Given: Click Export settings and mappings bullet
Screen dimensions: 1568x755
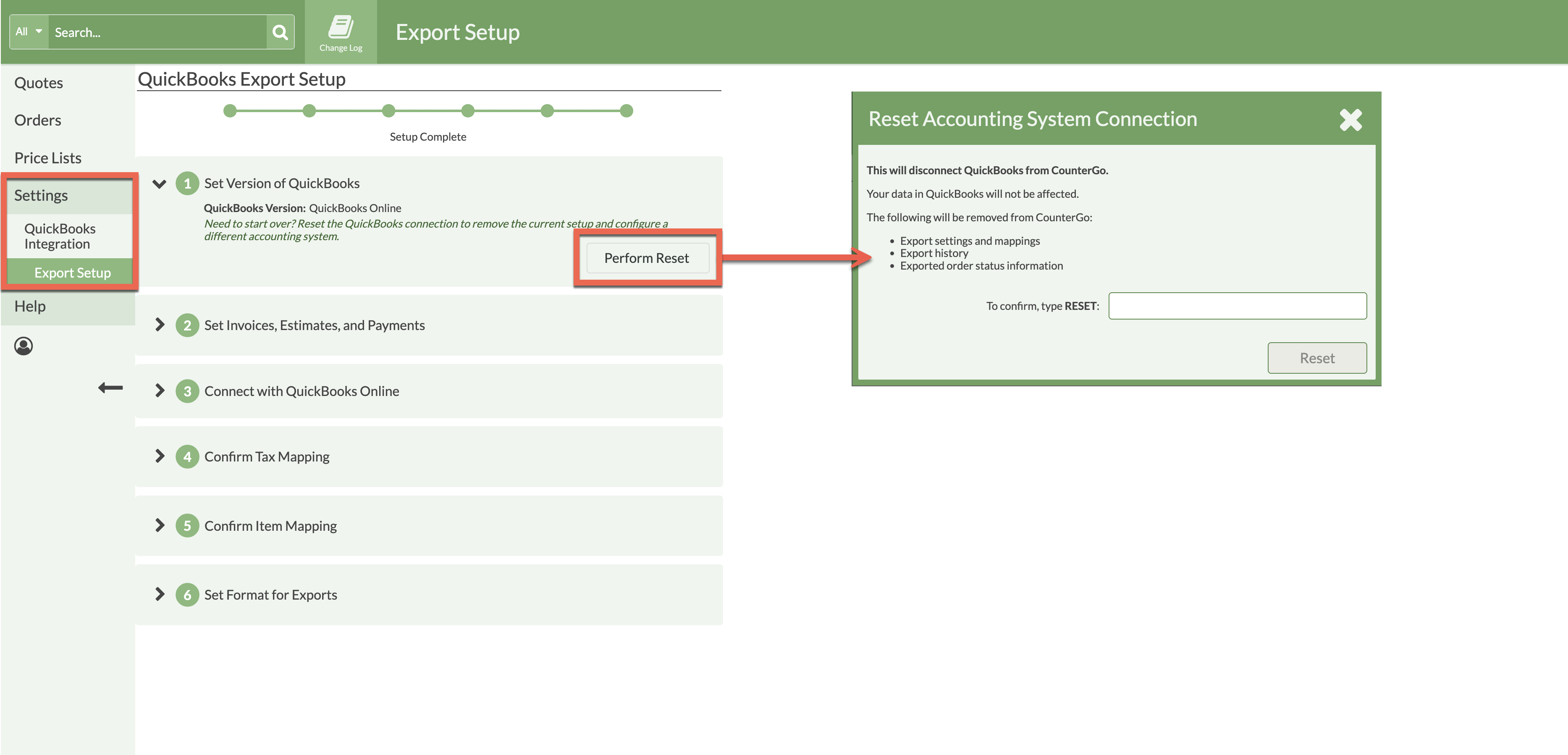Looking at the screenshot, I should click(970, 241).
